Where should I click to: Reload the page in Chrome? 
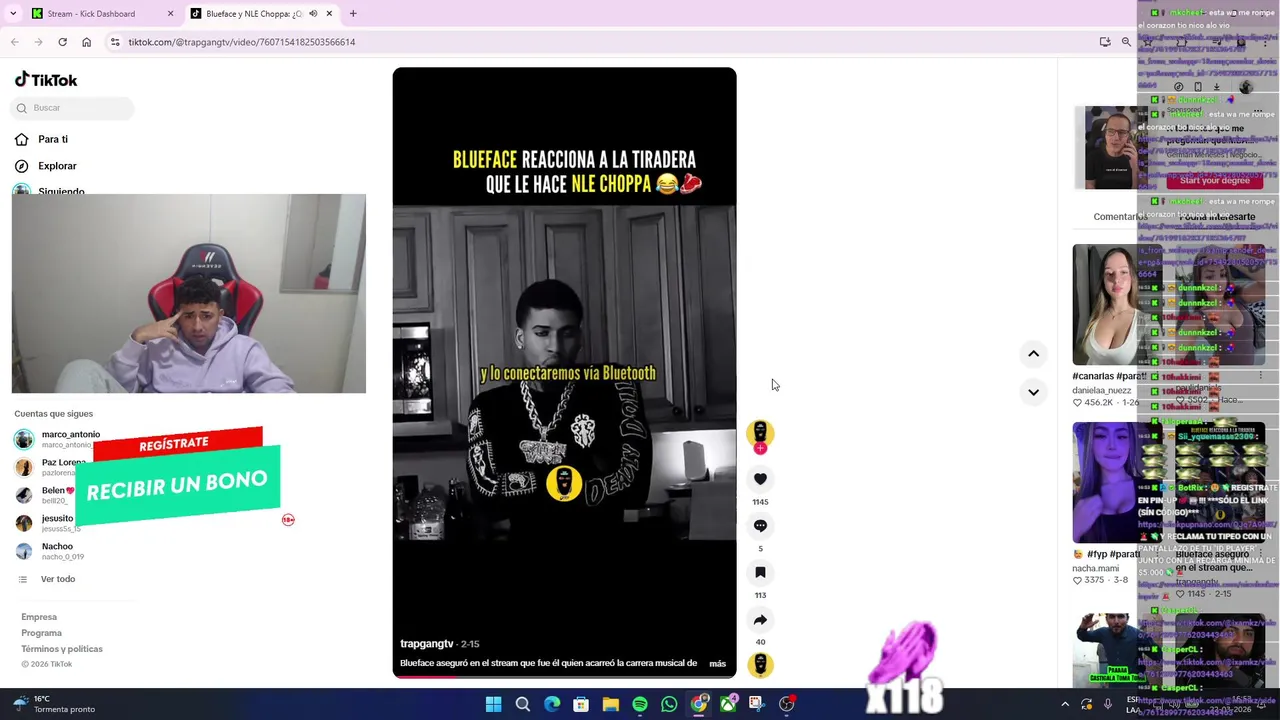point(62,42)
